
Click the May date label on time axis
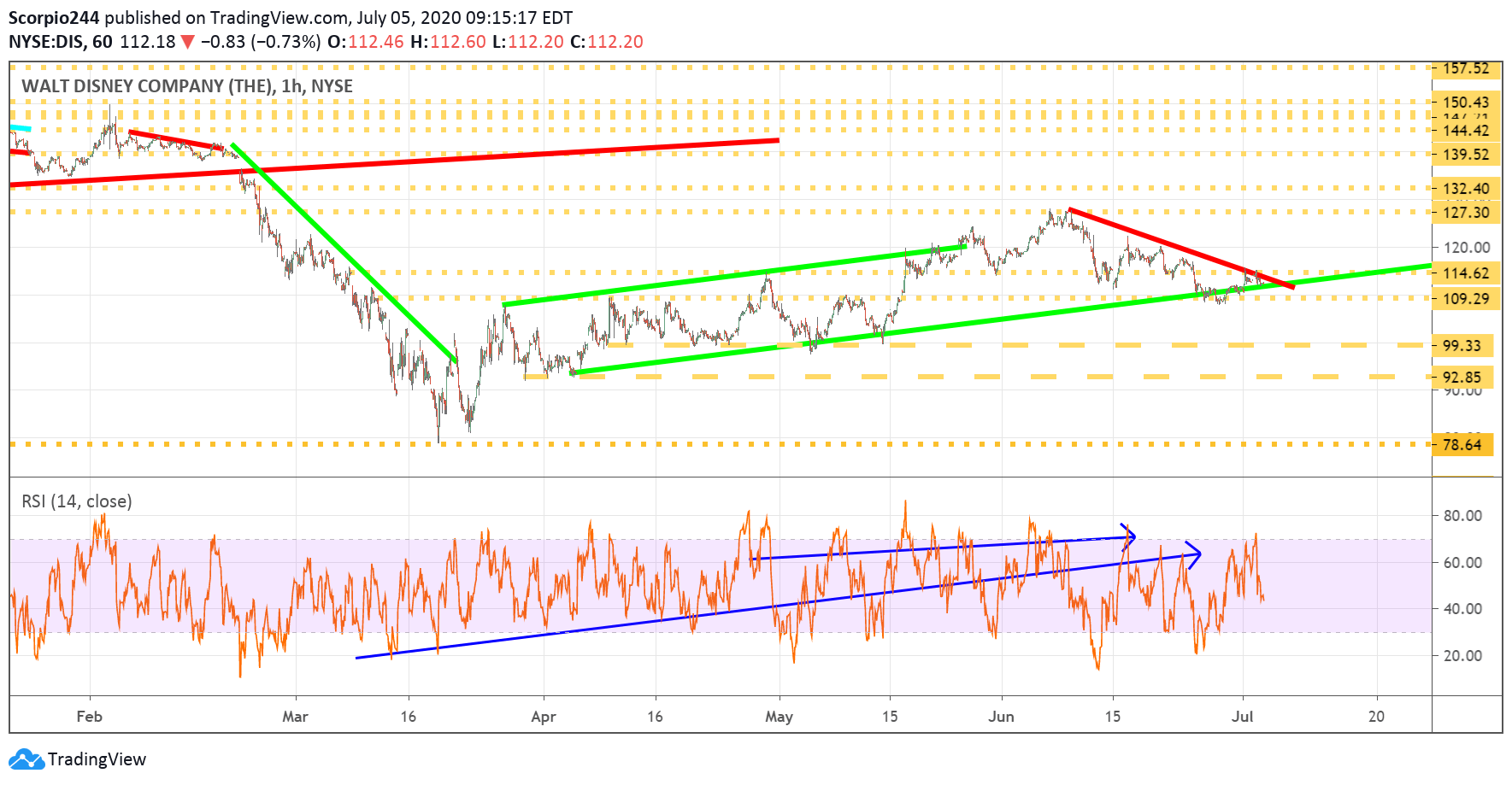pos(779,717)
